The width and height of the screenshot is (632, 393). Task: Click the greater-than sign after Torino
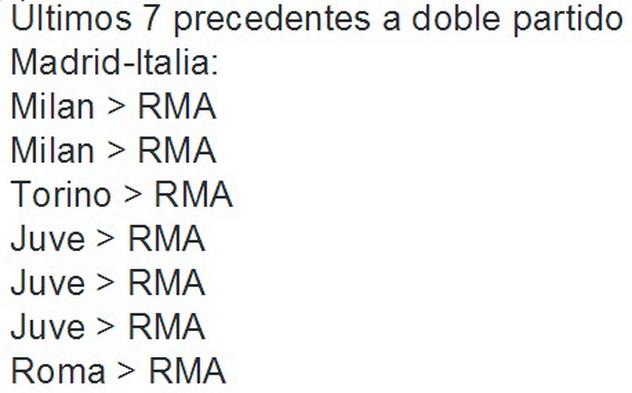133,194
